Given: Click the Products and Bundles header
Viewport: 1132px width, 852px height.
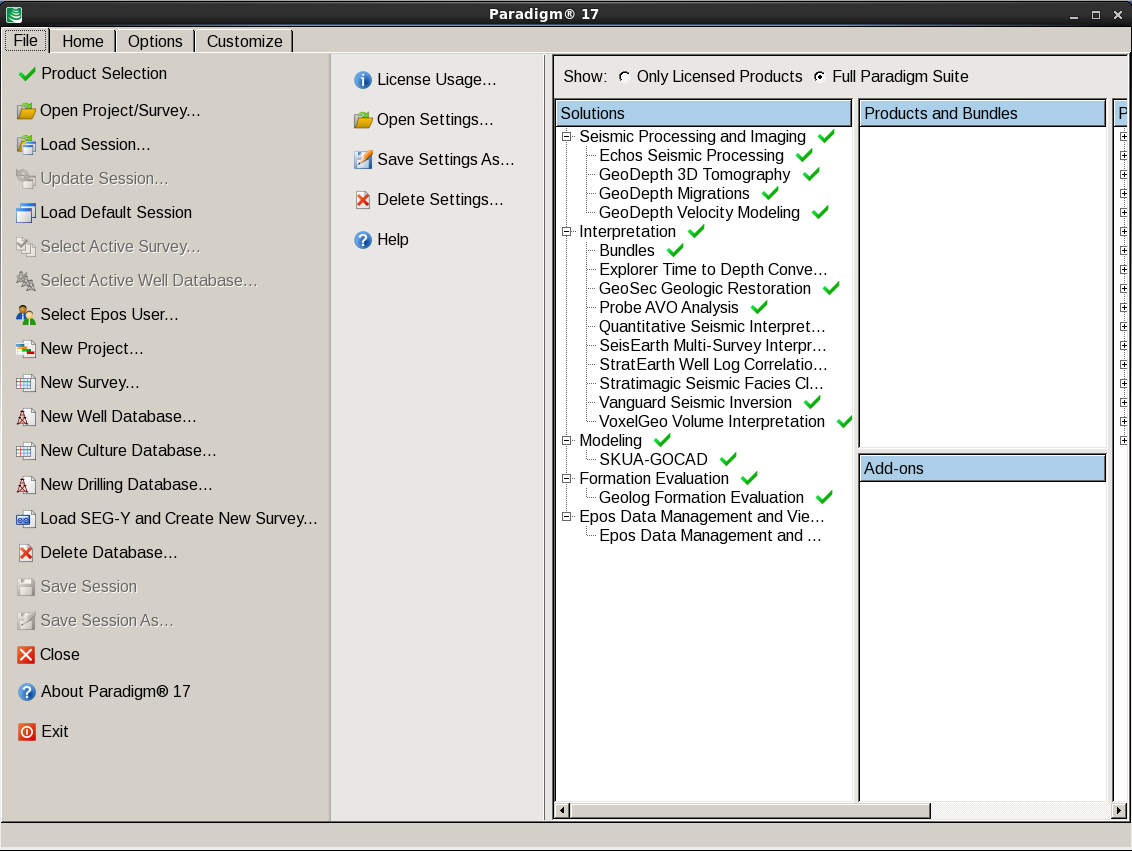Looking at the screenshot, I should click(x=983, y=113).
